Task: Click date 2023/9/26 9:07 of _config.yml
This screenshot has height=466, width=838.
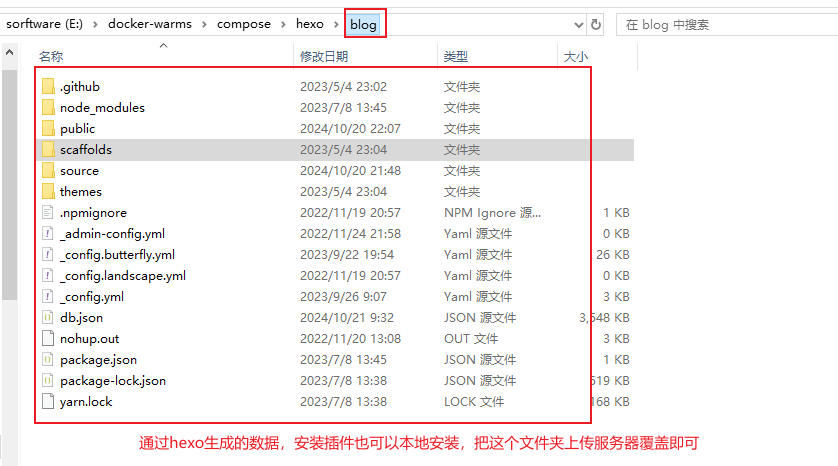Action: [343, 297]
